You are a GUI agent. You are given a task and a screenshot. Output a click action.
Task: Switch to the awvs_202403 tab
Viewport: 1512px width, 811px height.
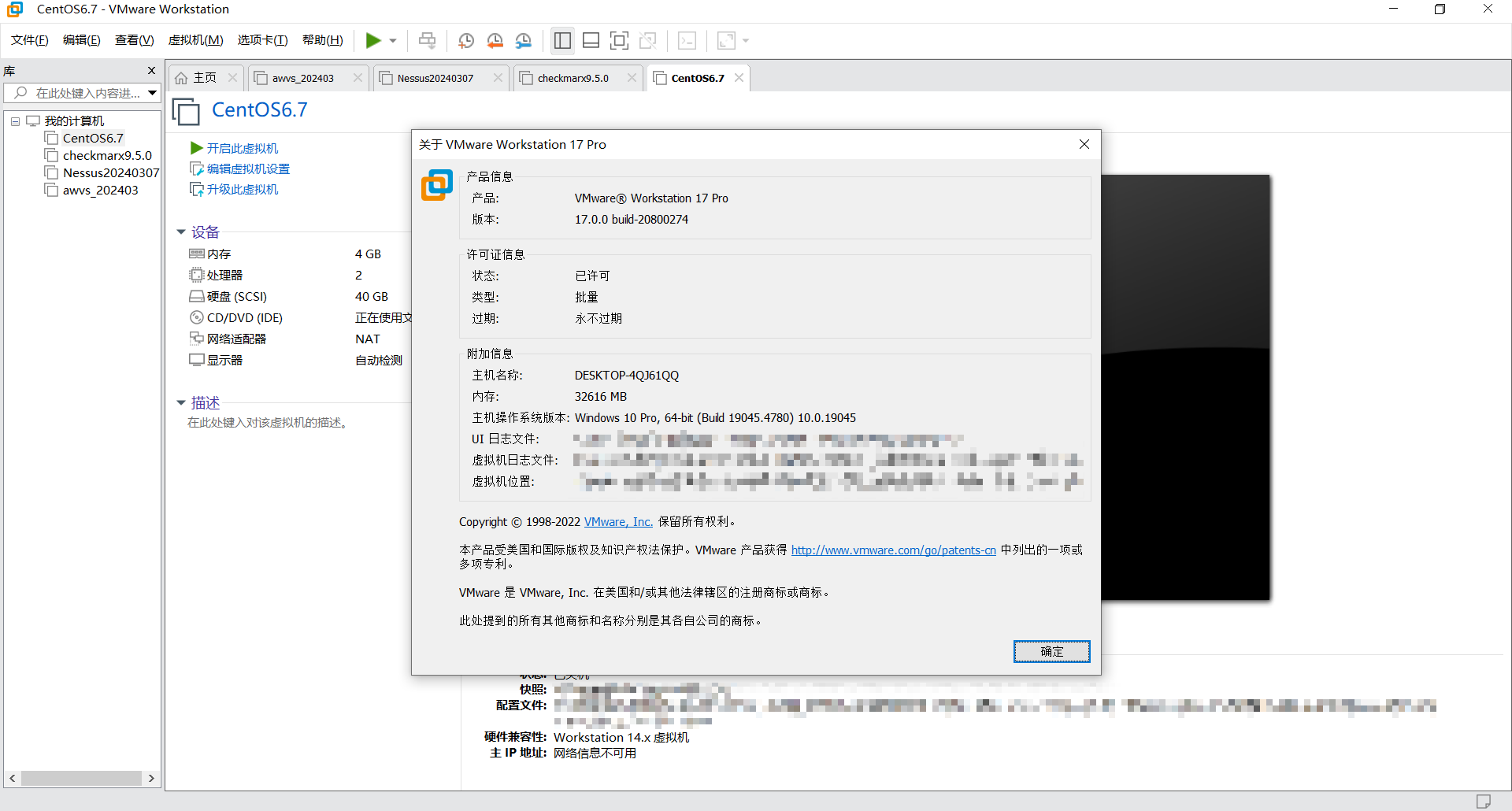tap(302, 78)
